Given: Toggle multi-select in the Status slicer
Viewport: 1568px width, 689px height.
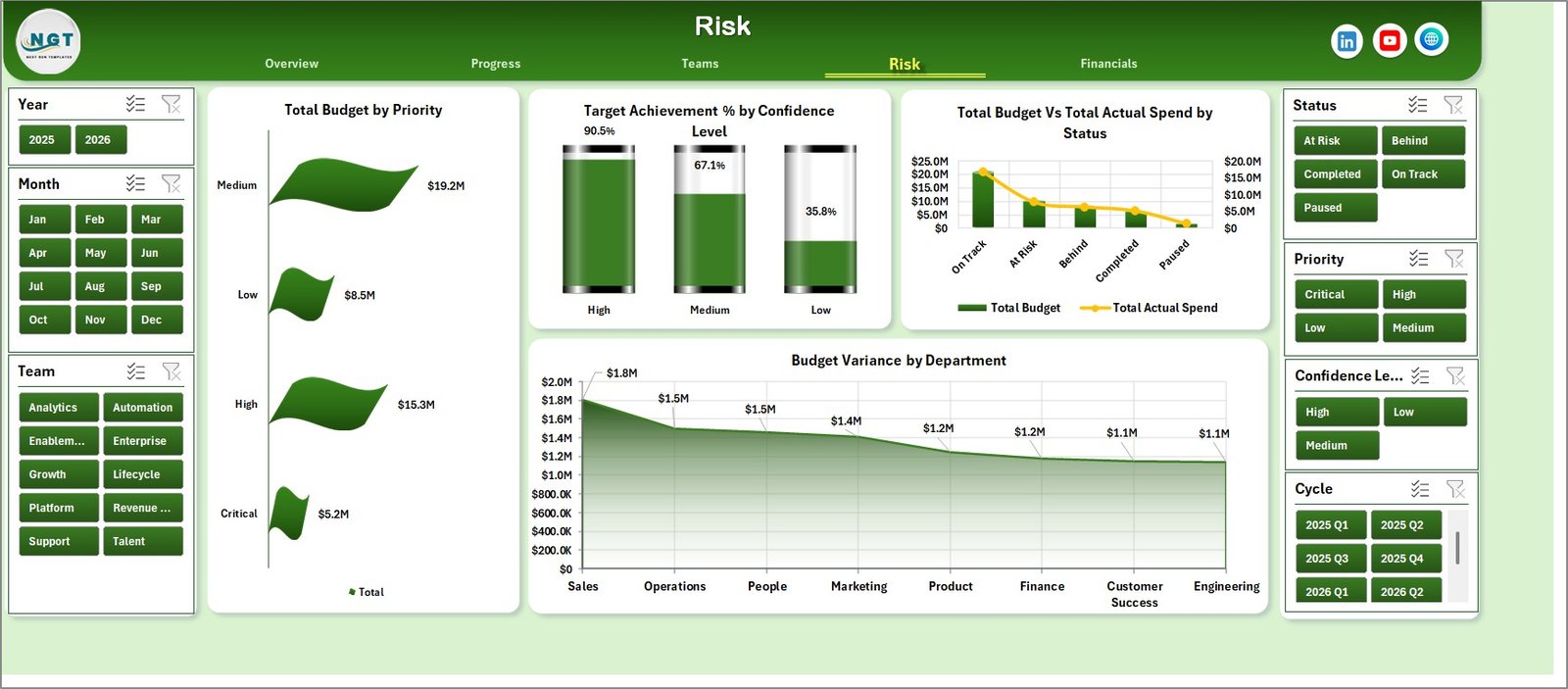Looking at the screenshot, I should point(1417,105).
